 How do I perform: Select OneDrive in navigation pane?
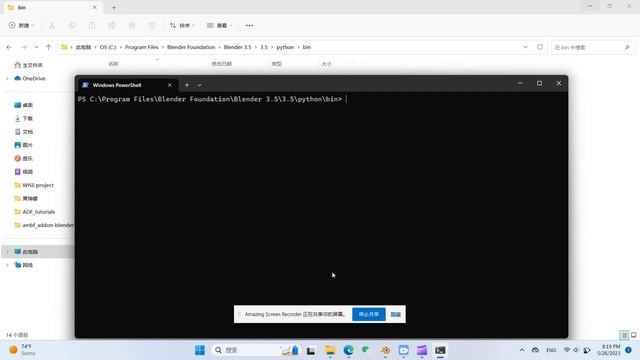click(x=30, y=78)
